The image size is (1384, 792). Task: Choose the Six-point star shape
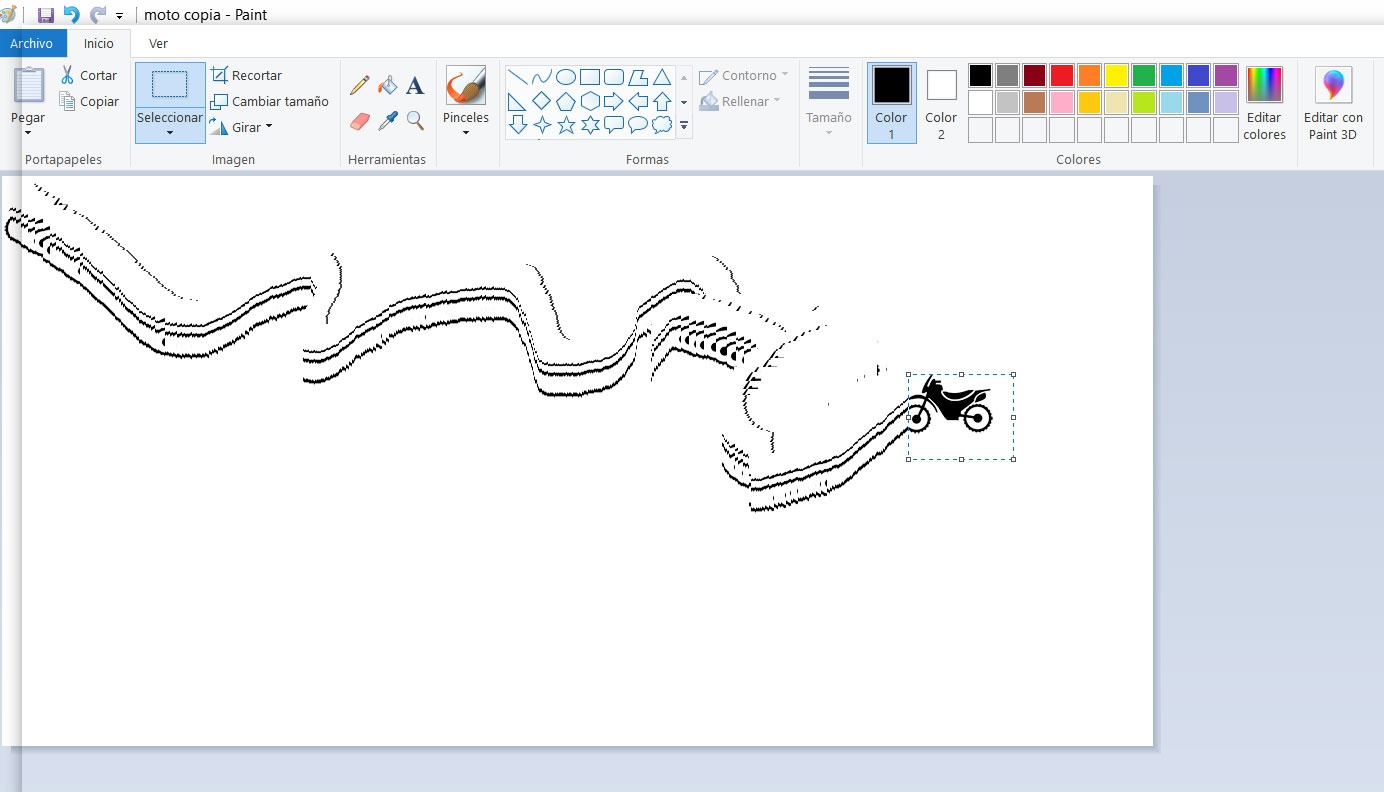pyautogui.click(x=590, y=125)
